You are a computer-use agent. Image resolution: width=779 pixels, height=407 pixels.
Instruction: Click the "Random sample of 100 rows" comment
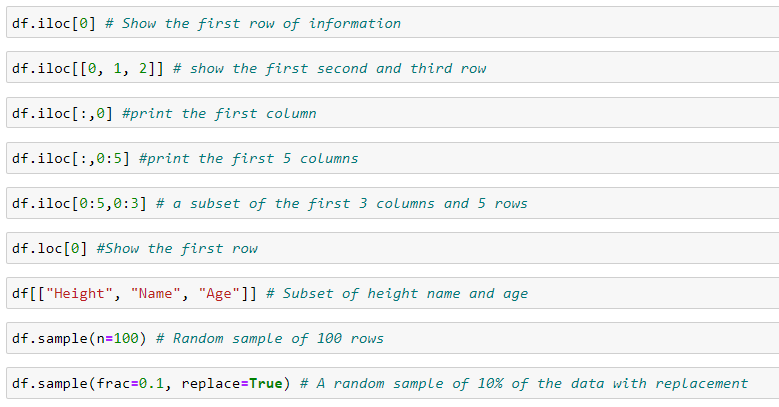click(278, 338)
